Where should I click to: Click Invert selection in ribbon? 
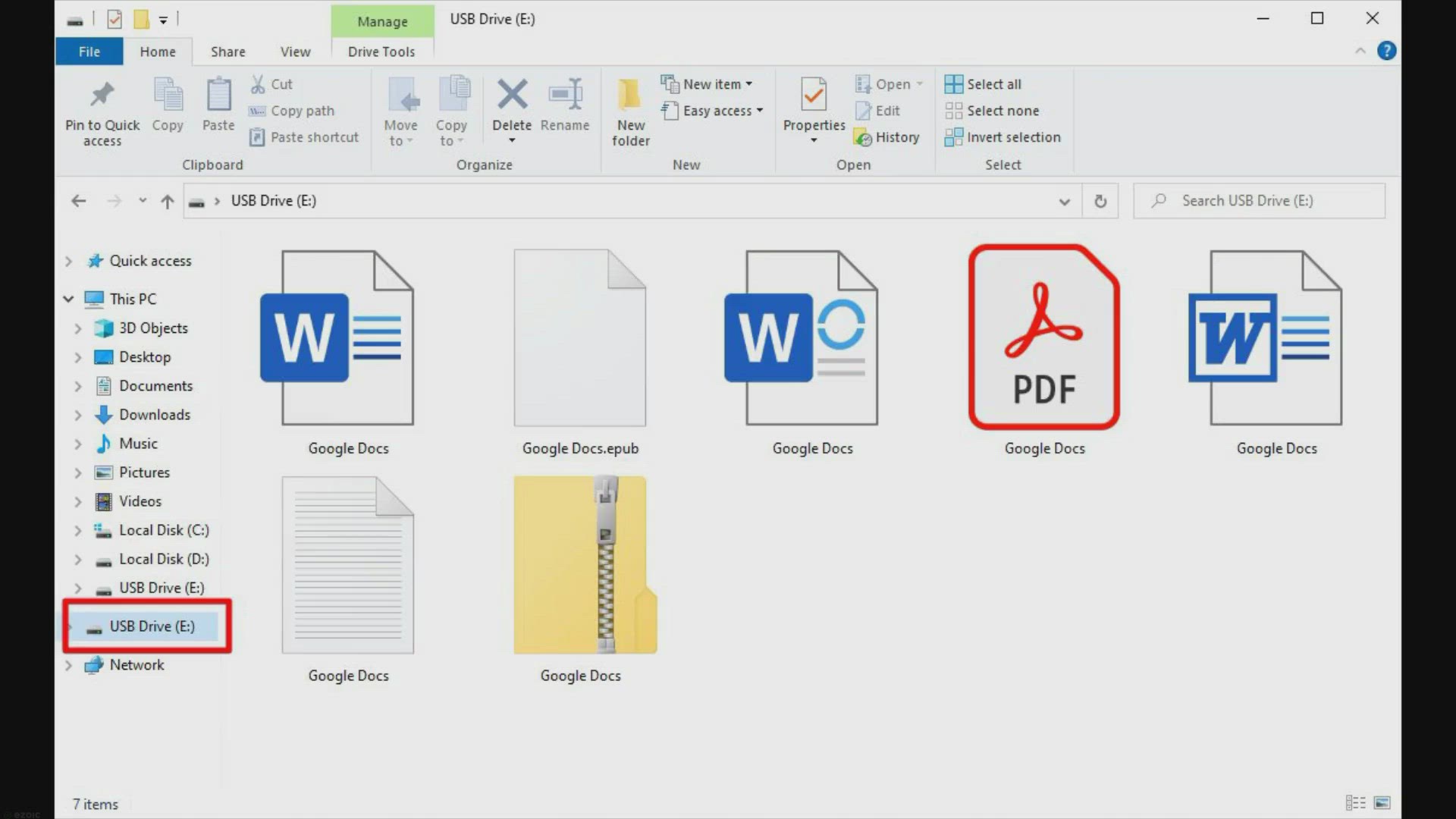click(x=1003, y=137)
